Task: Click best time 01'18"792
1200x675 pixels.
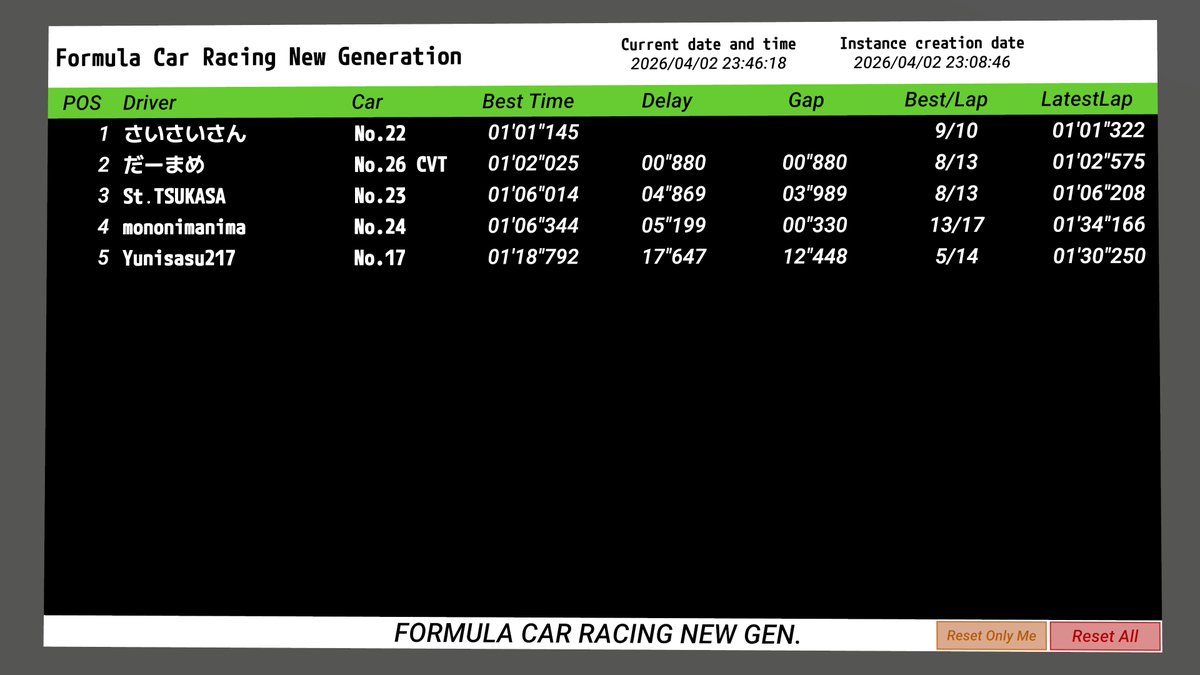Action: [533, 257]
